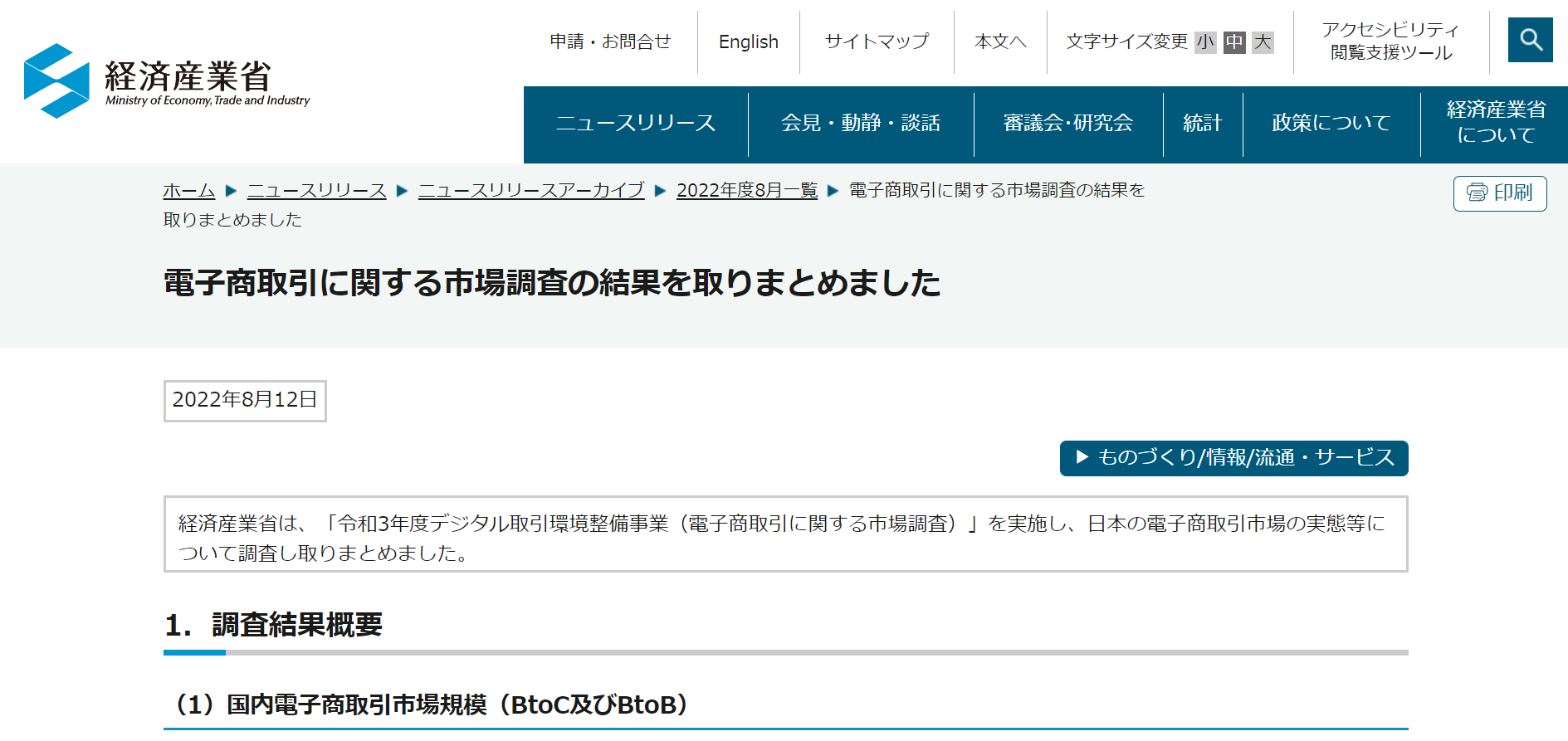Click the magnifying glass search icon
The width and height of the screenshot is (1568, 741).
click(x=1530, y=40)
